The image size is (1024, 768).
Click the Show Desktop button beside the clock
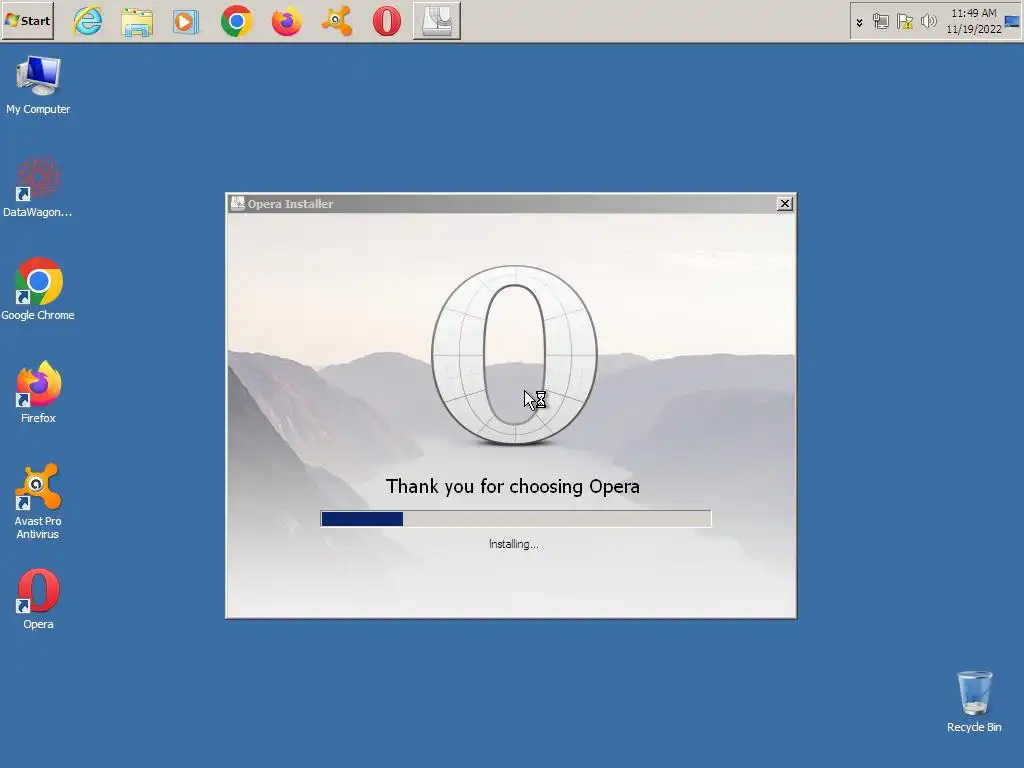tap(1012, 22)
